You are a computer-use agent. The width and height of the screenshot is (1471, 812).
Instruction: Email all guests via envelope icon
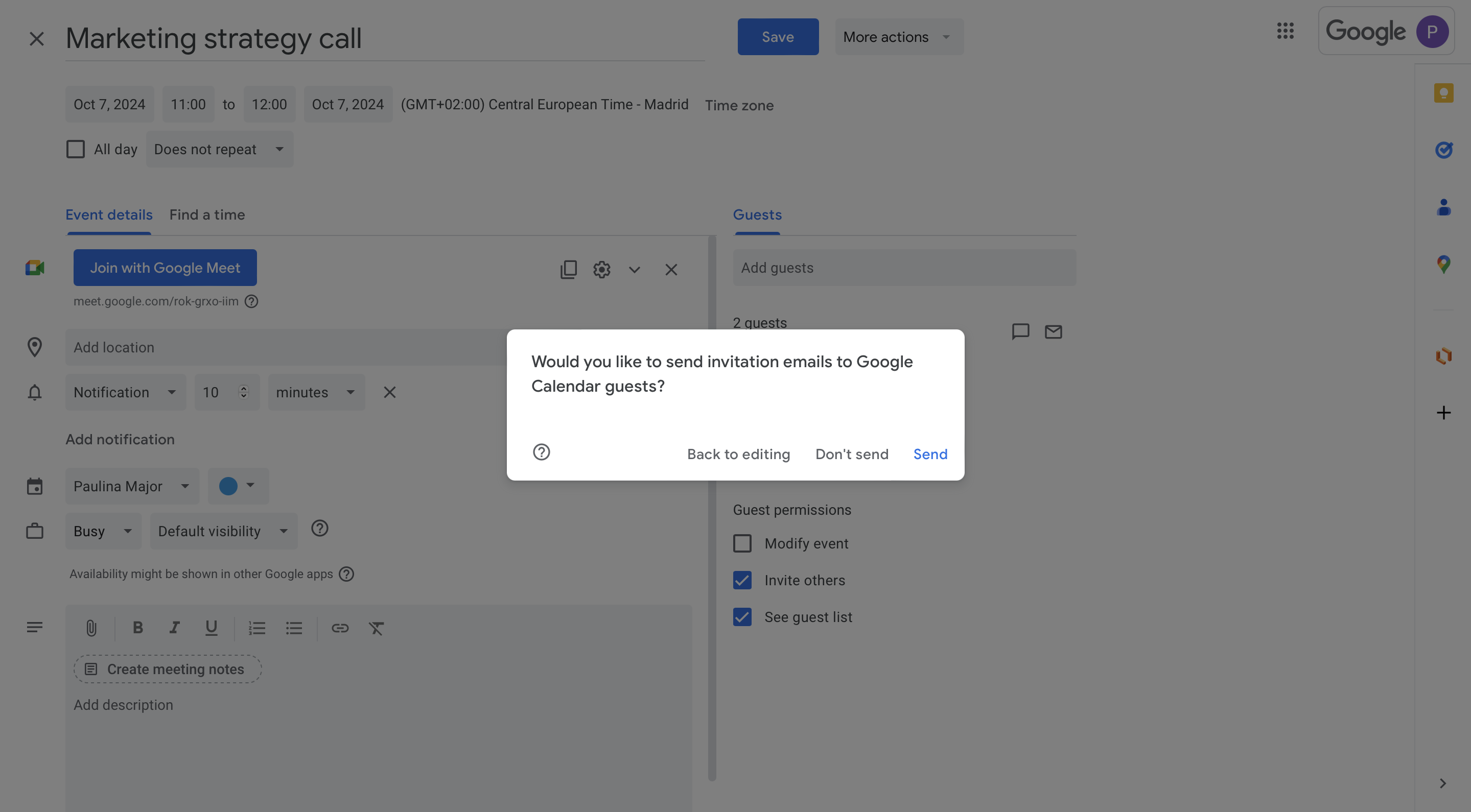tap(1053, 331)
